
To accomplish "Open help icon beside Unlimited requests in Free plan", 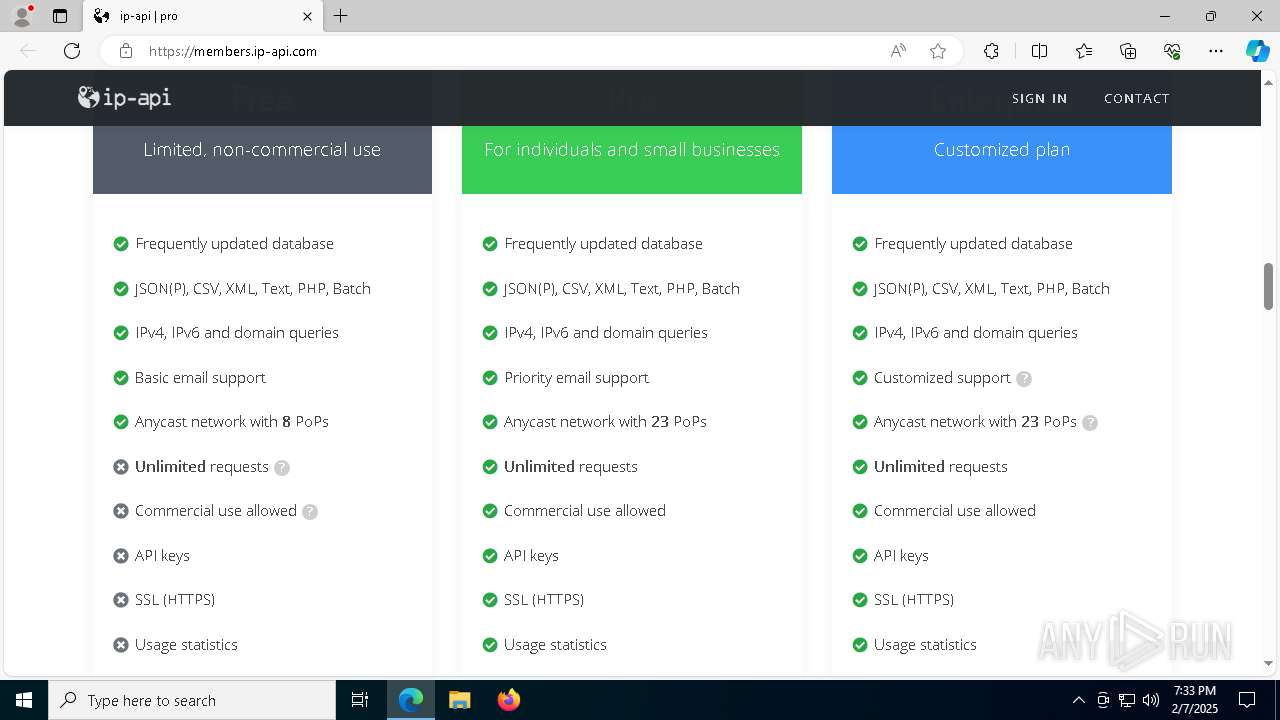I will (282, 467).
